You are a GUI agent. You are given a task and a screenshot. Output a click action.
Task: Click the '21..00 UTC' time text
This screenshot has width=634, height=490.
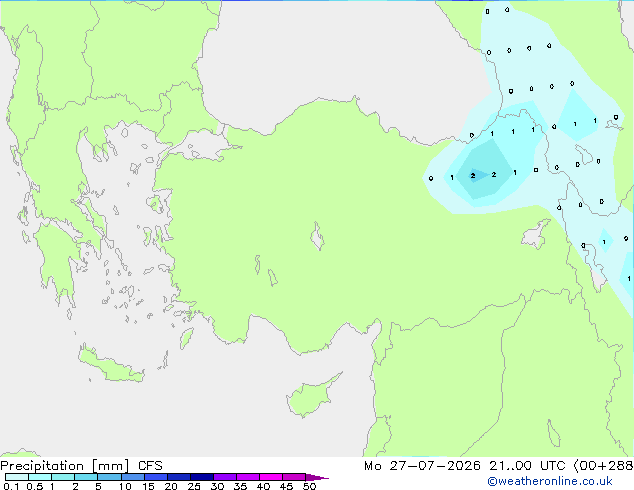(x=527, y=466)
